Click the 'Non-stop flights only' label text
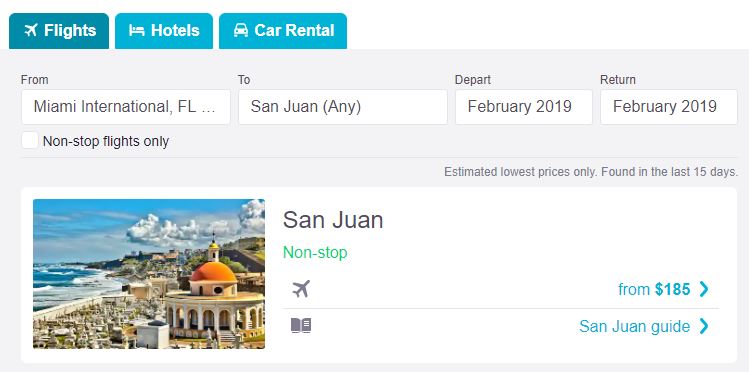This screenshot has height=372, width=749. [106, 141]
